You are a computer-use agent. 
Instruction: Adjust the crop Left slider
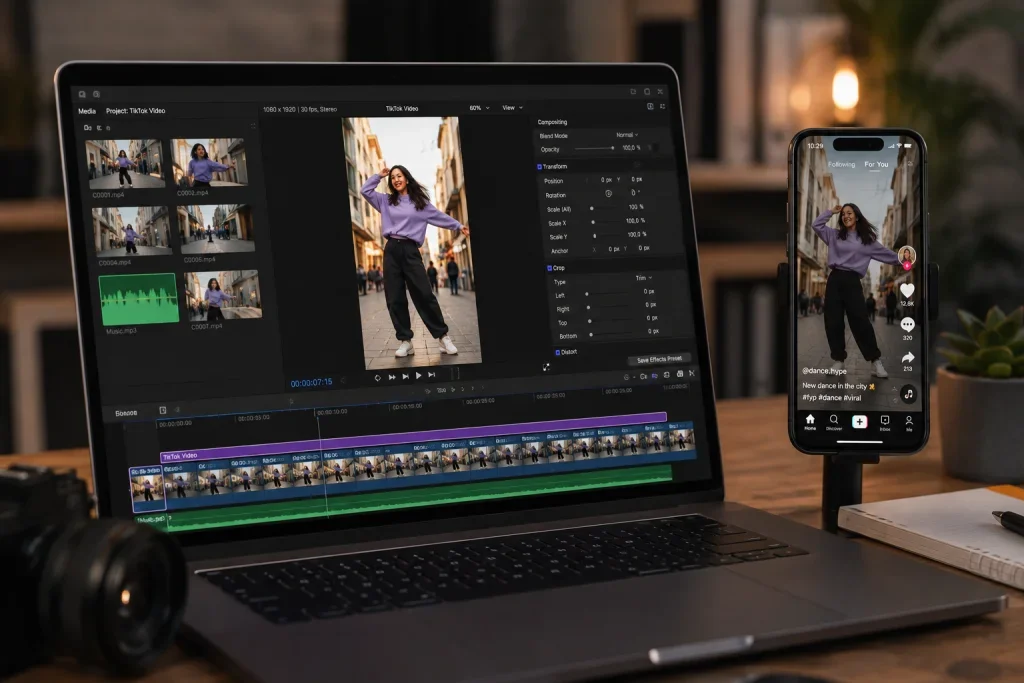coord(607,294)
